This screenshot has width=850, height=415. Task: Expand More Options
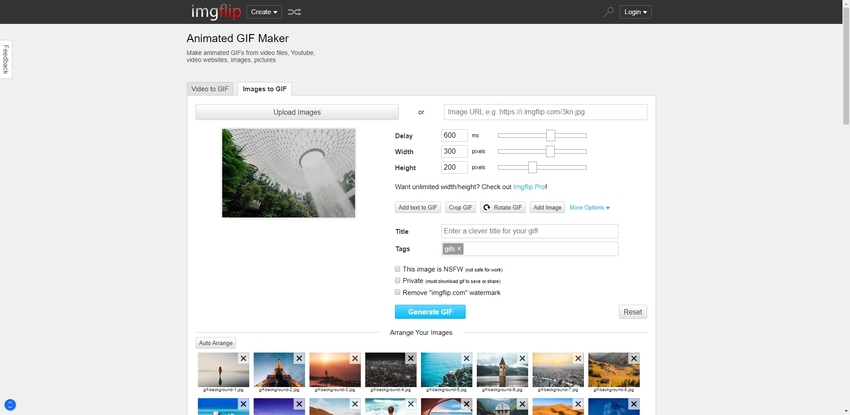(589, 208)
